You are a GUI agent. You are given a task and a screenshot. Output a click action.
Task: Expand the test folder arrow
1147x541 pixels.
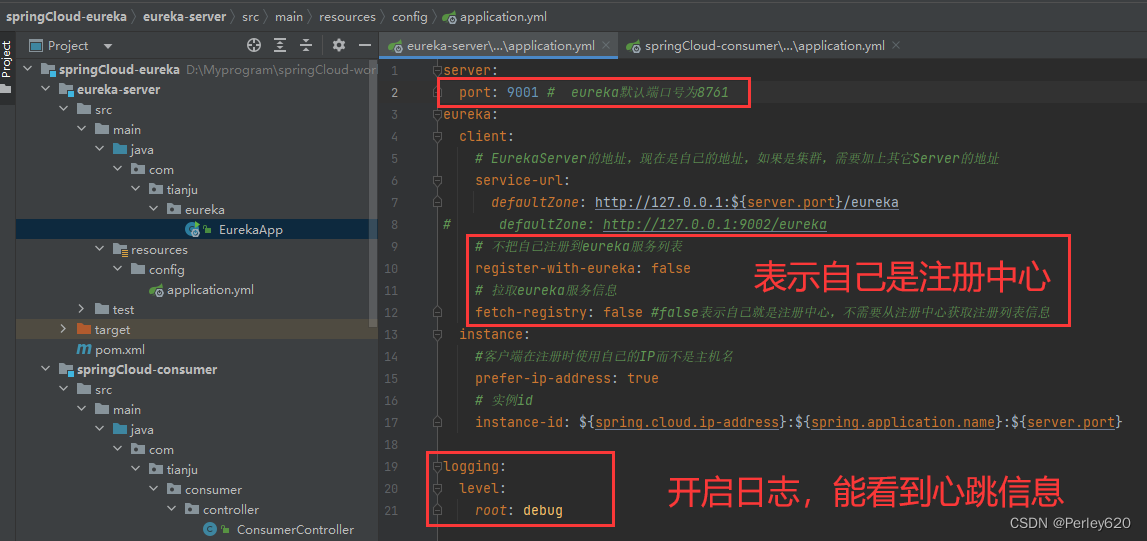82,310
